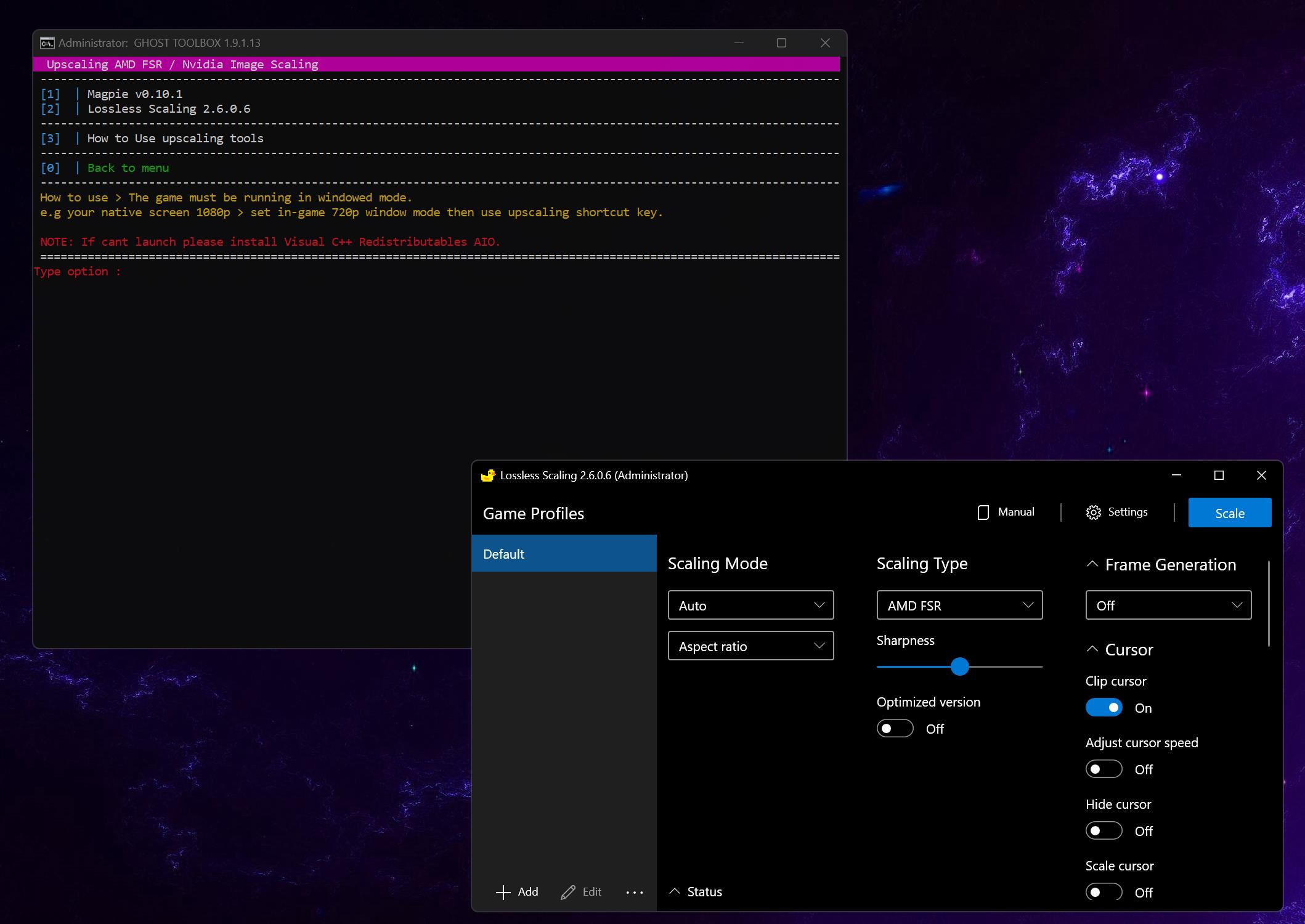The width and height of the screenshot is (1305, 924).
Task: Enable the Hide cursor switch
Action: coord(1104,830)
